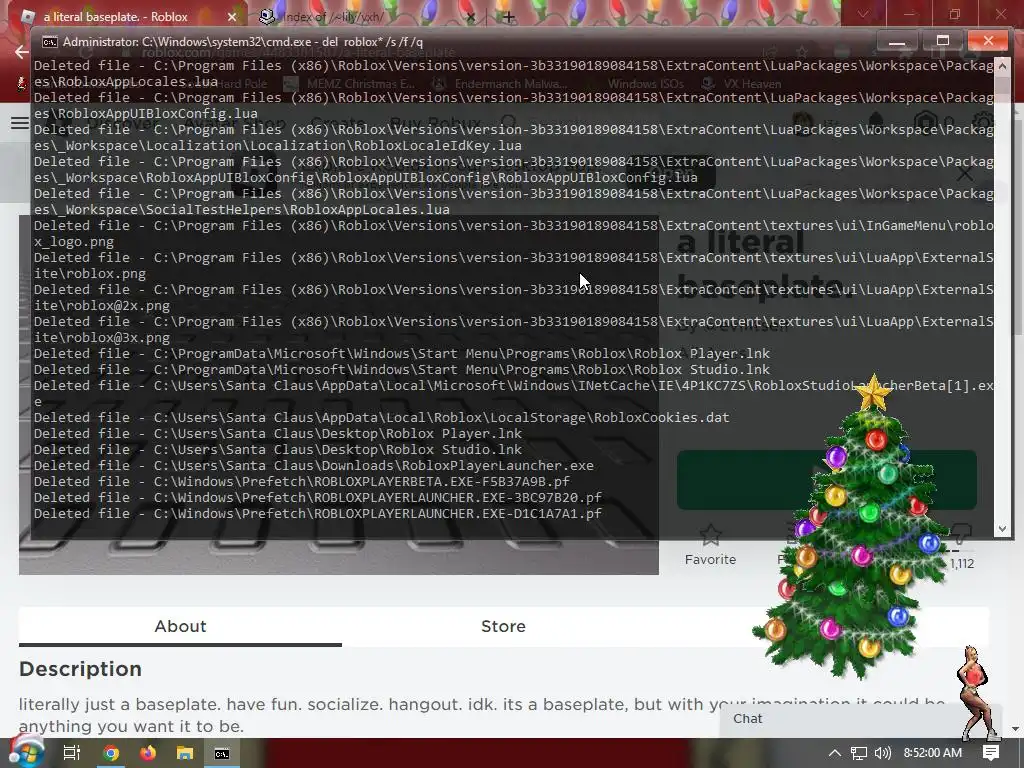Click the cmd window scroll-up arrow
This screenshot has height=768, width=1024.
(x=1002, y=66)
